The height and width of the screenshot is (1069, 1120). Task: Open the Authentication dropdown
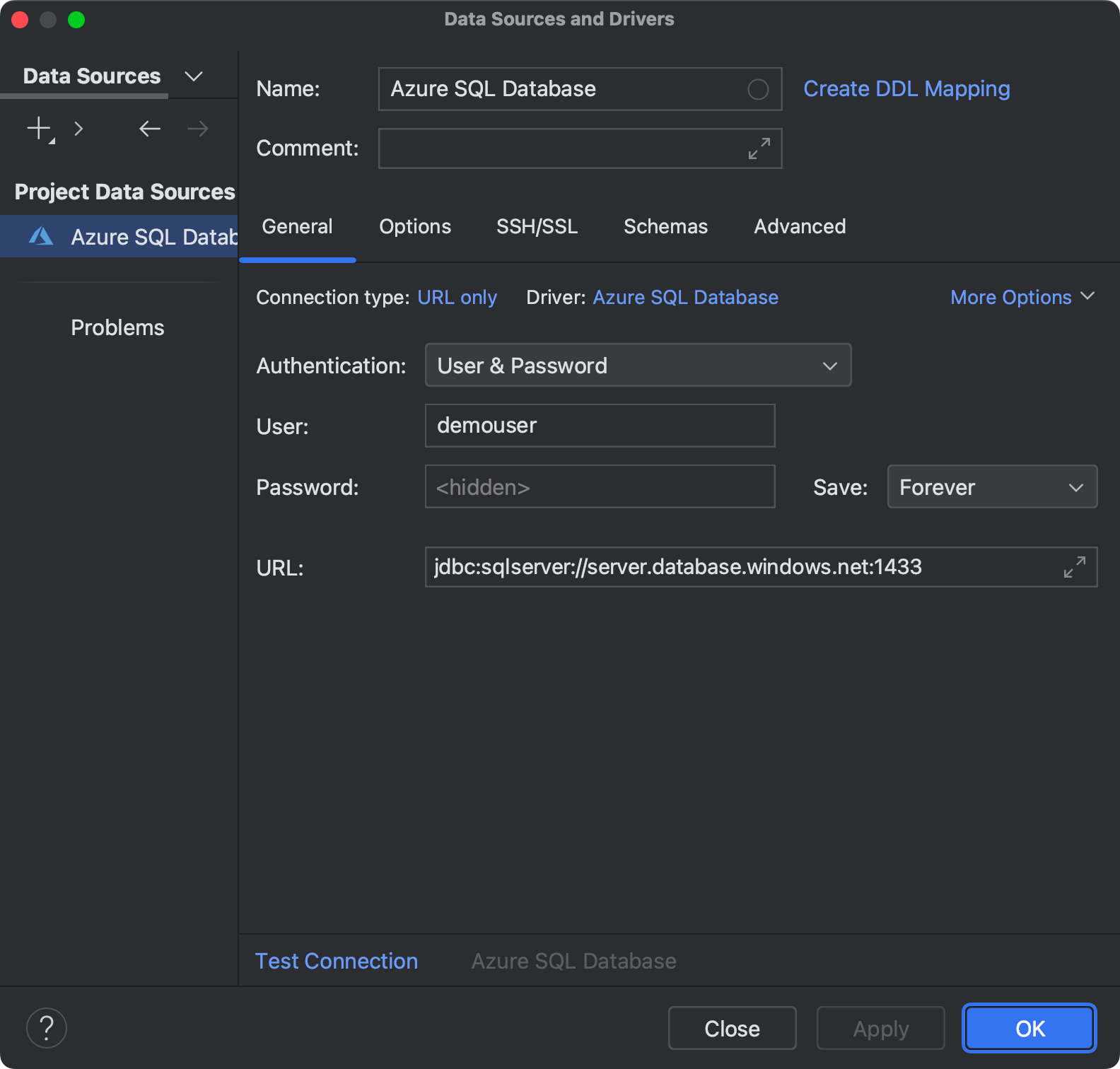[638, 366]
